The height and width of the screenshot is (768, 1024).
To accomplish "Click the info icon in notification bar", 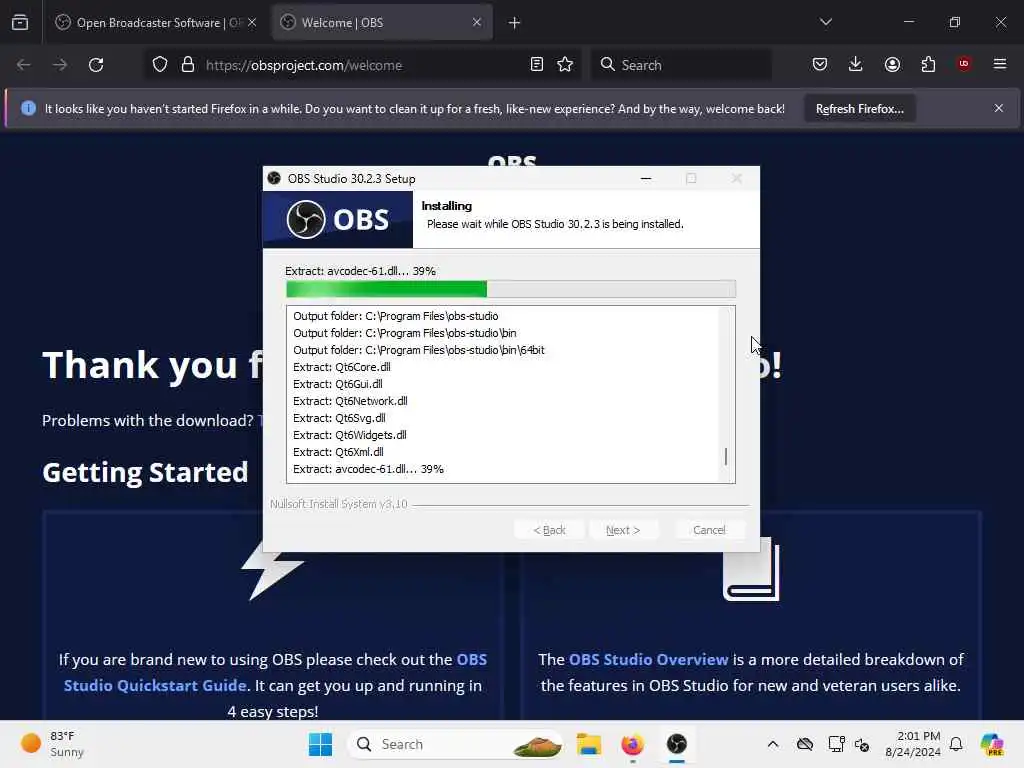I will [x=28, y=108].
